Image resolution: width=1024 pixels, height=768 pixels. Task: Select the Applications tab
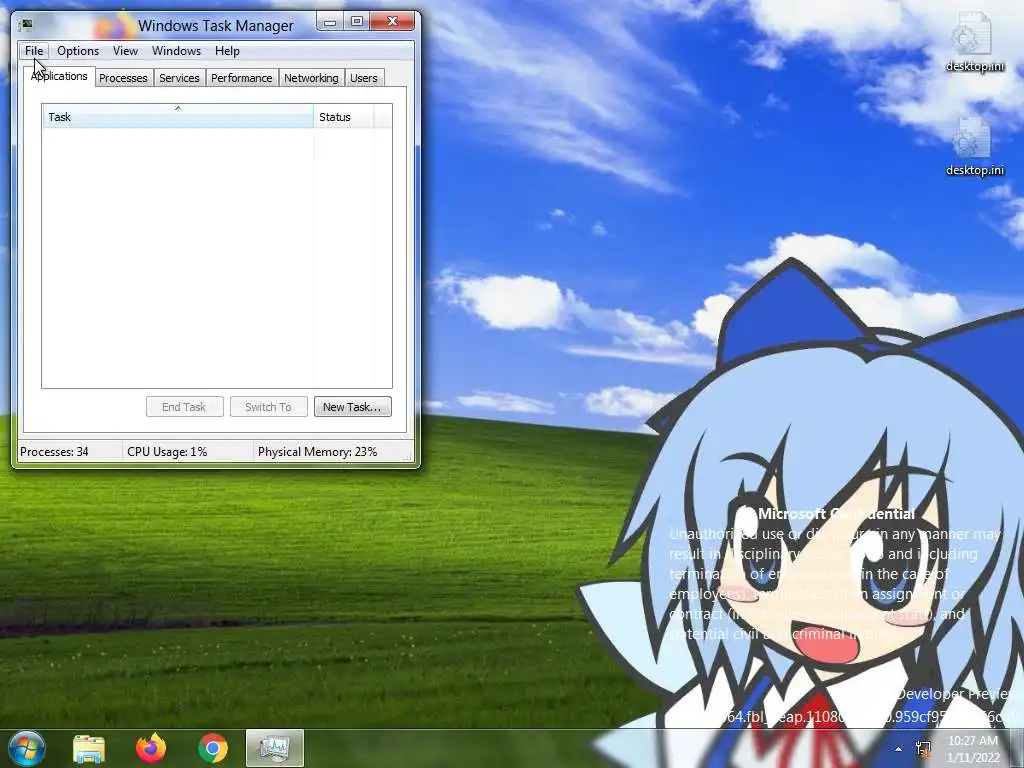pyautogui.click(x=59, y=76)
